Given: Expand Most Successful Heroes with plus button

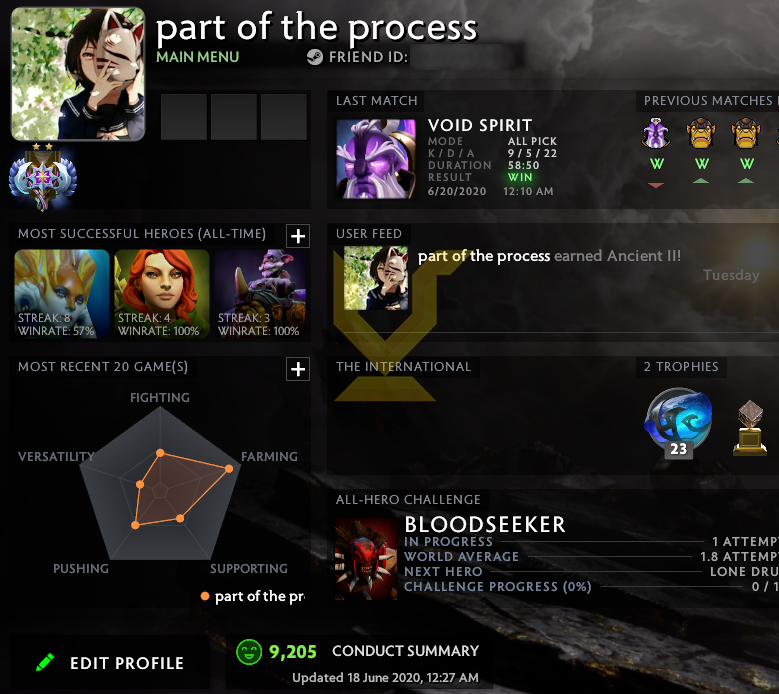Looking at the screenshot, I should (x=298, y=236).
